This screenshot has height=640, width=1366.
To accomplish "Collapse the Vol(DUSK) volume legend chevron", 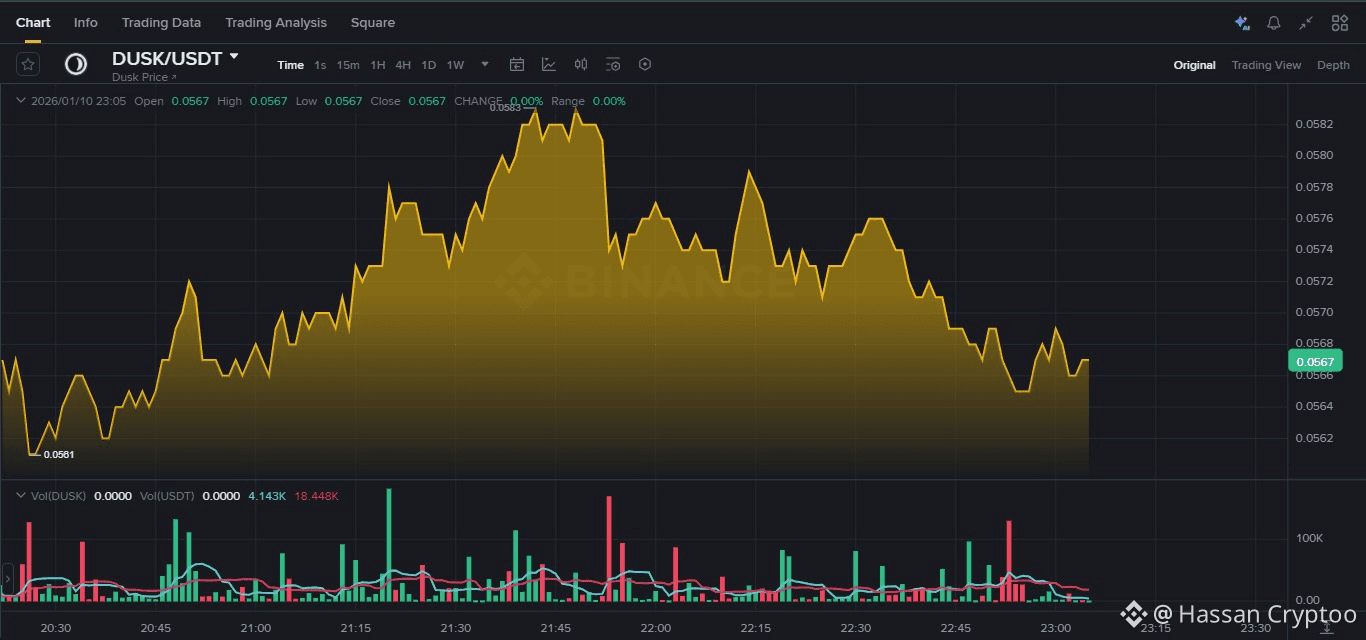I will [x=20, y=495].
